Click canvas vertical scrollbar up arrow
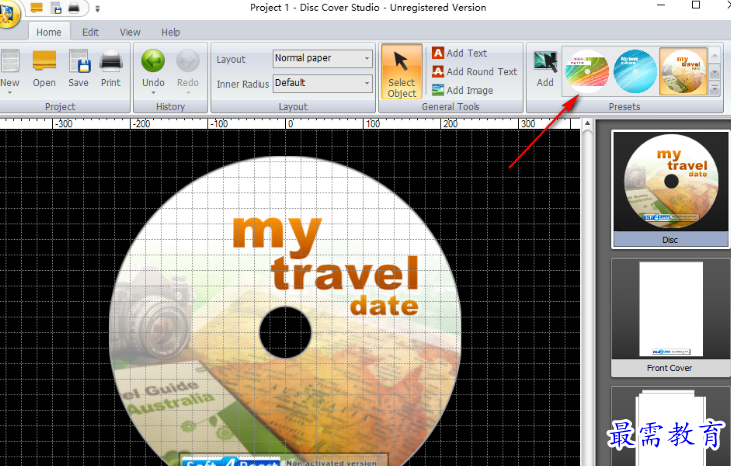The width and height of the screenshot is (731, 466). 587,124
